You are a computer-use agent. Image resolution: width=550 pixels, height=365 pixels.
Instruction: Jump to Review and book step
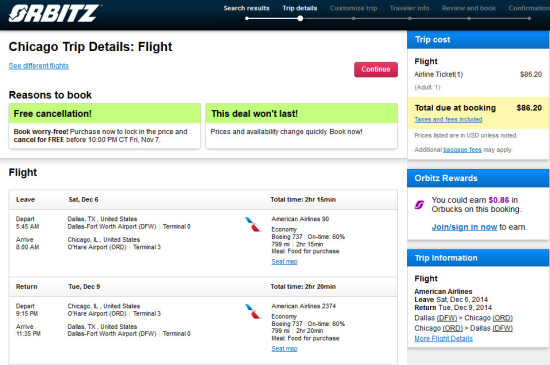pyautogui.click(x=469, y=8)
